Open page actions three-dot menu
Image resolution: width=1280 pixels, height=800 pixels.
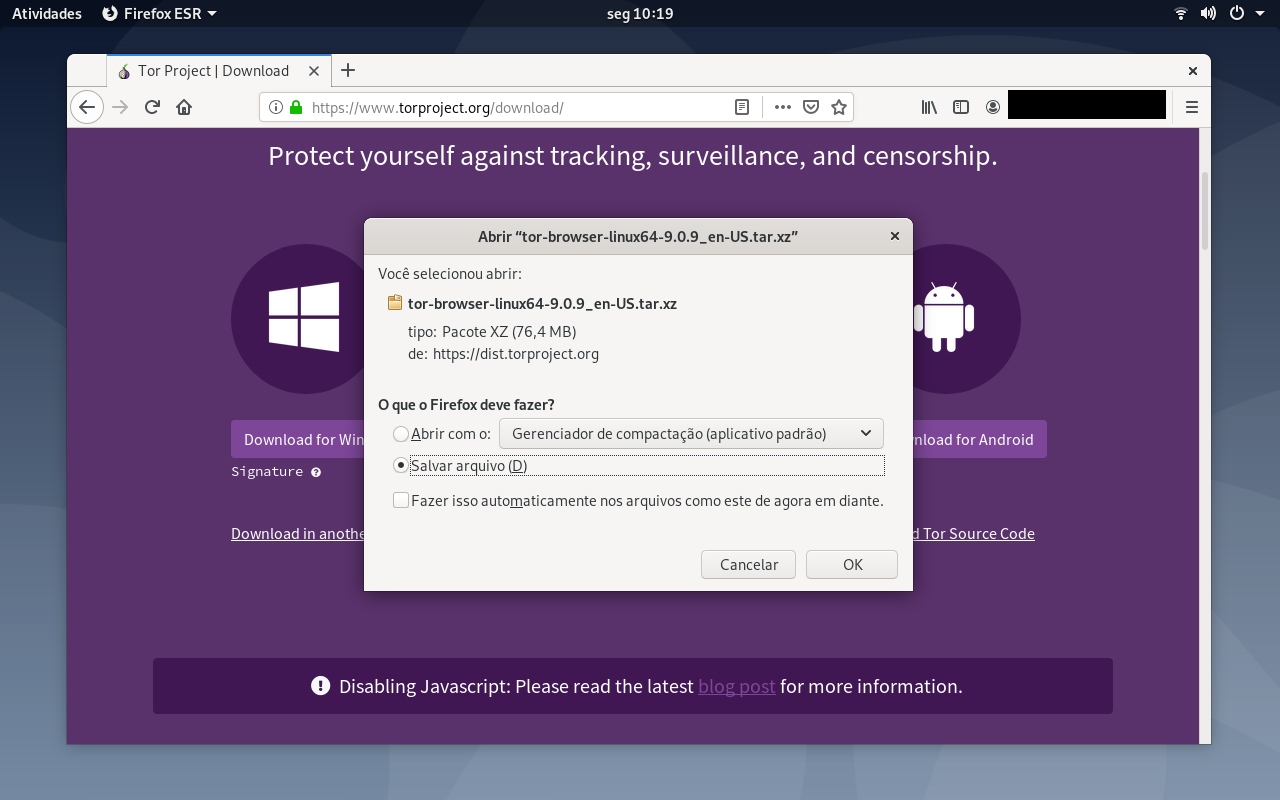[783, 107]
